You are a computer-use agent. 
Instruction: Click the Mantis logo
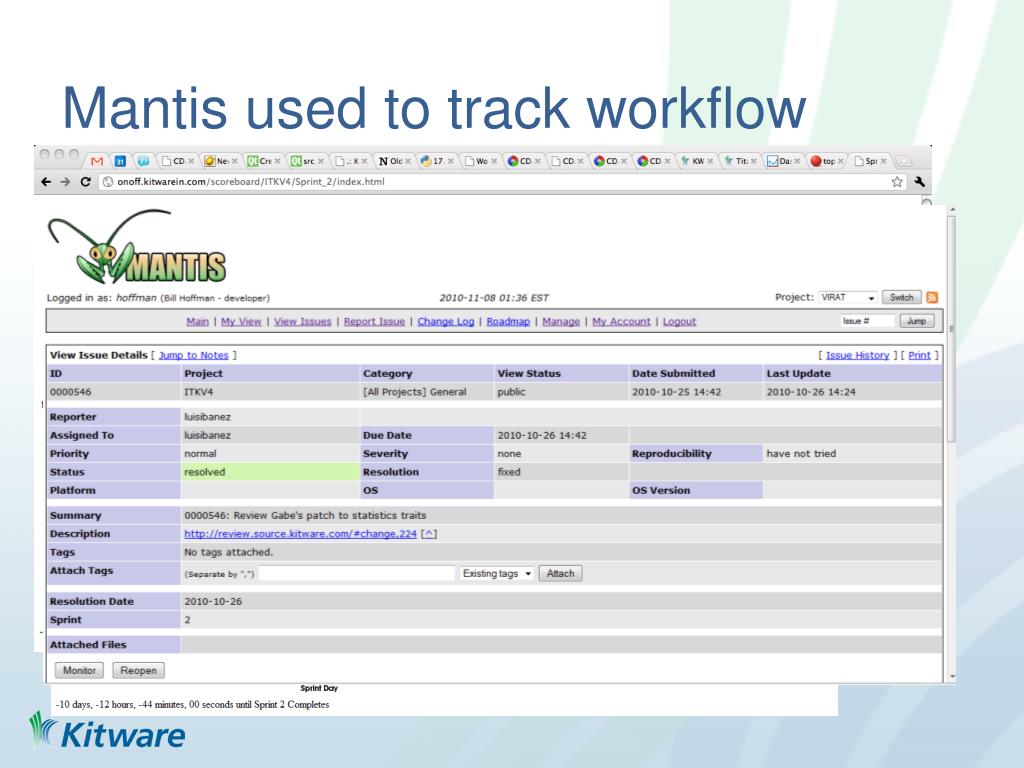click(x=136, y=248)
